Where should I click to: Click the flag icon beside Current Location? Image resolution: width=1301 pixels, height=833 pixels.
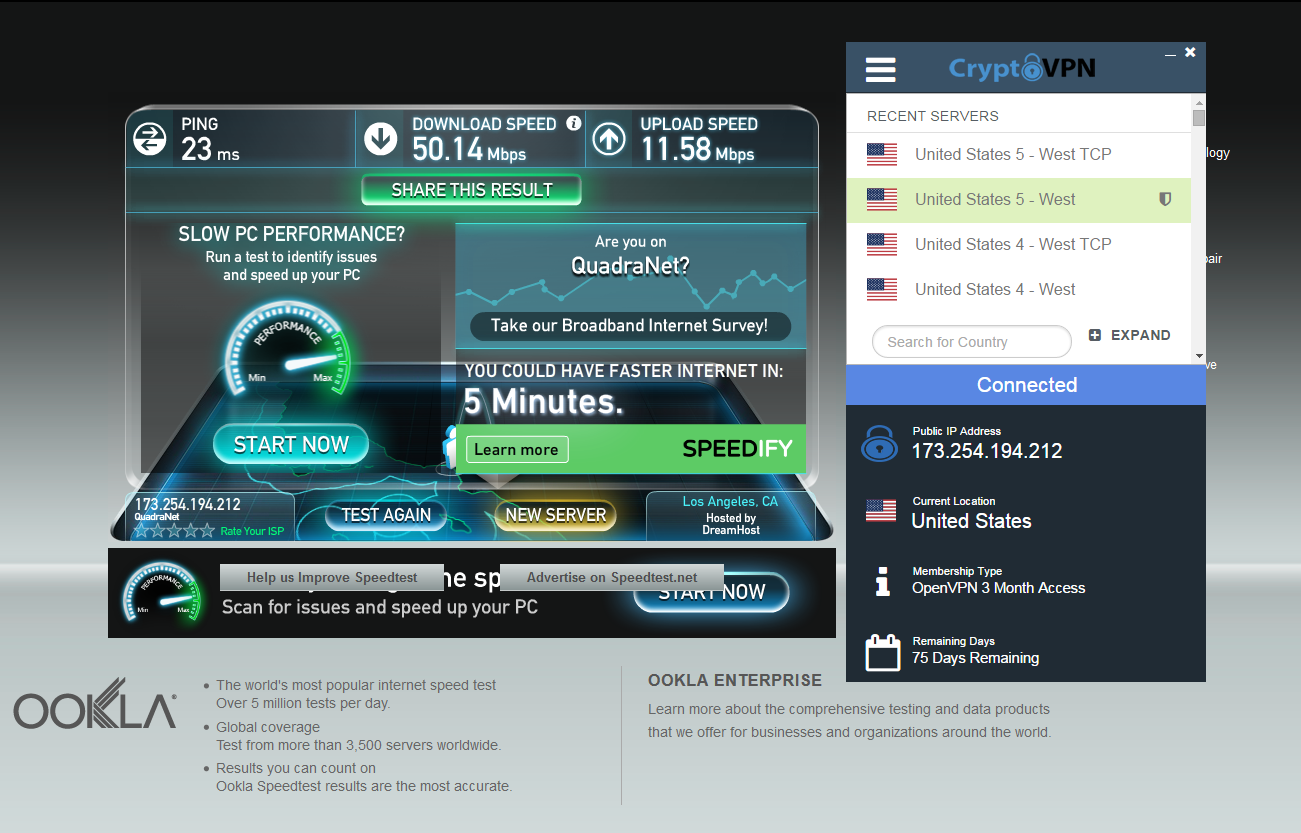click(881, 511)
